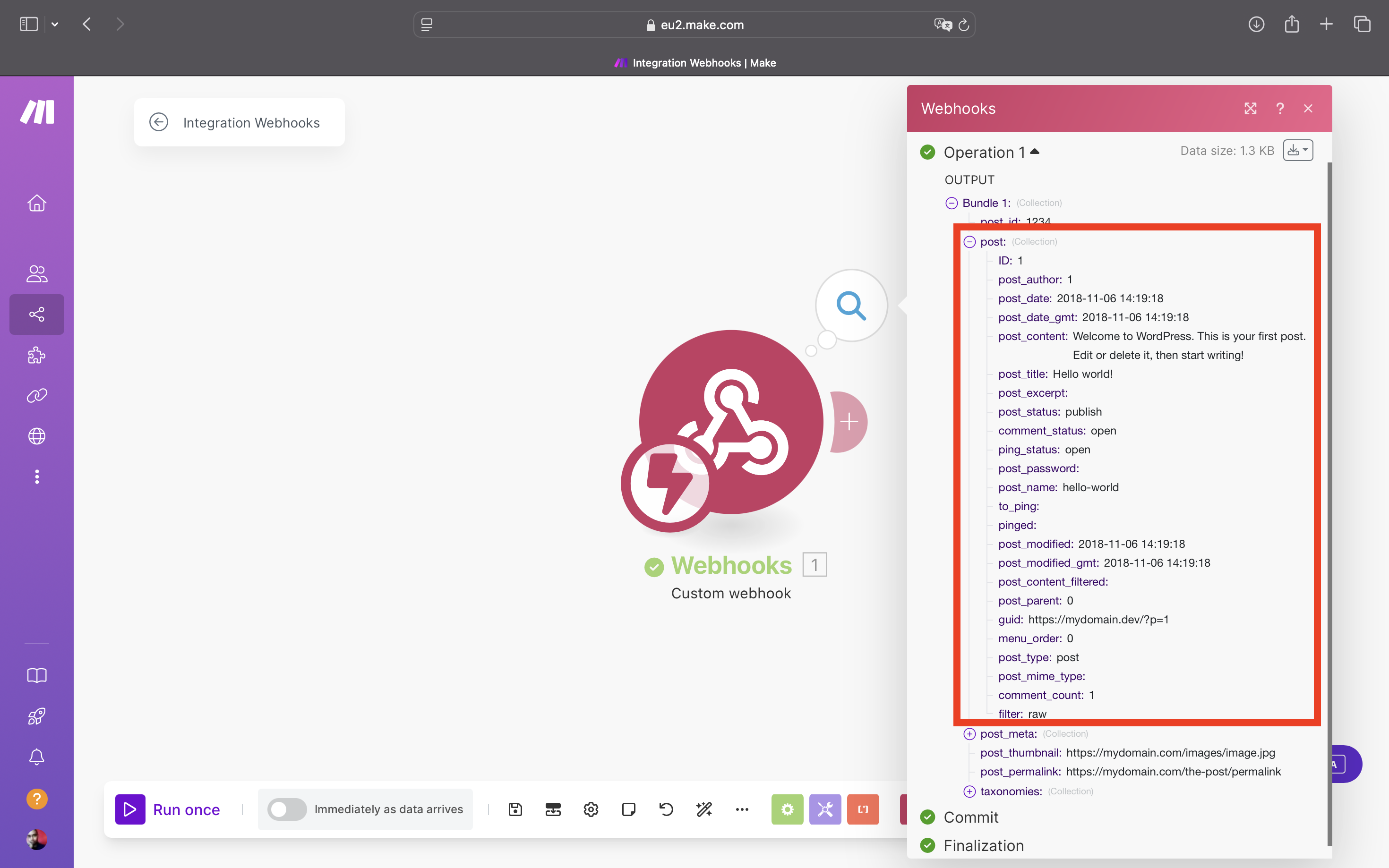This screenshot has height=868, width=1389.
Task: Open Resource hub book icon
Action: [x=37, y=676]
